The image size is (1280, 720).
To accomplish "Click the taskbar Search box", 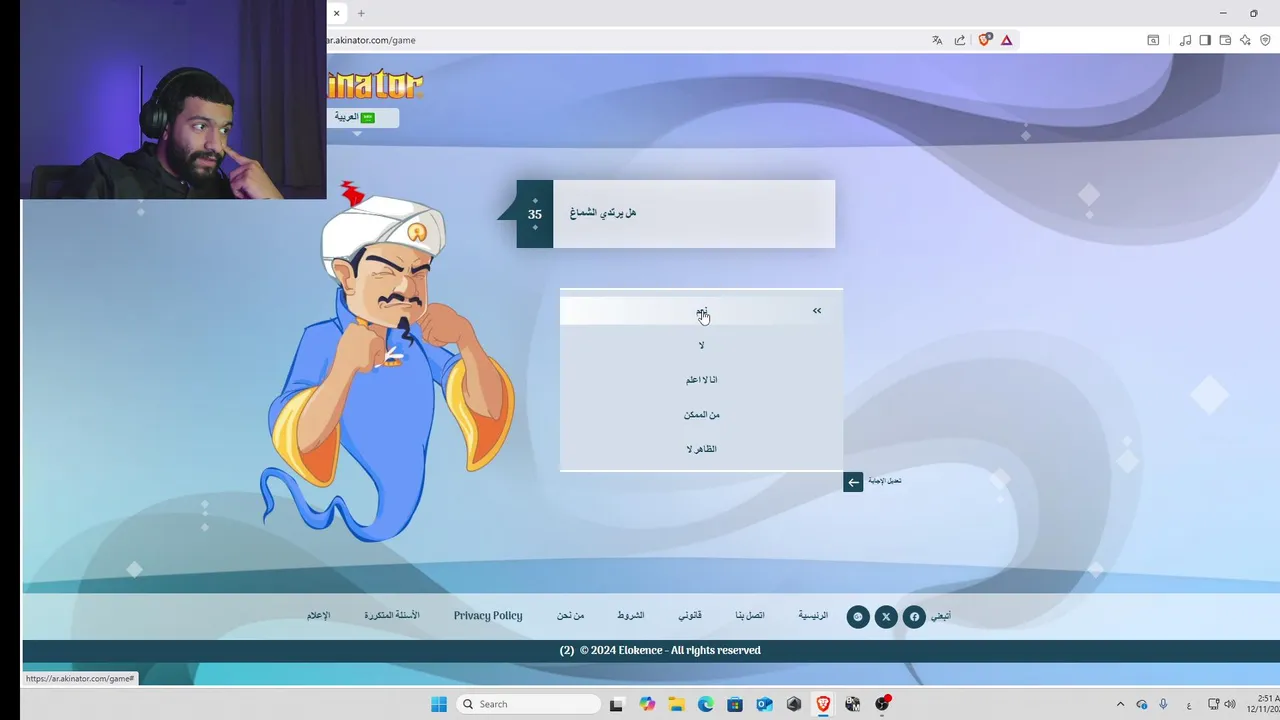I will 529,704.
